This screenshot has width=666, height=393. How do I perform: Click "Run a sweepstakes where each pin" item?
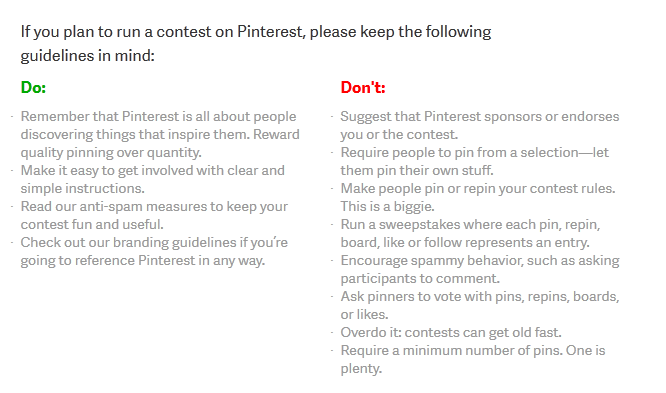(x=470, y=233)
